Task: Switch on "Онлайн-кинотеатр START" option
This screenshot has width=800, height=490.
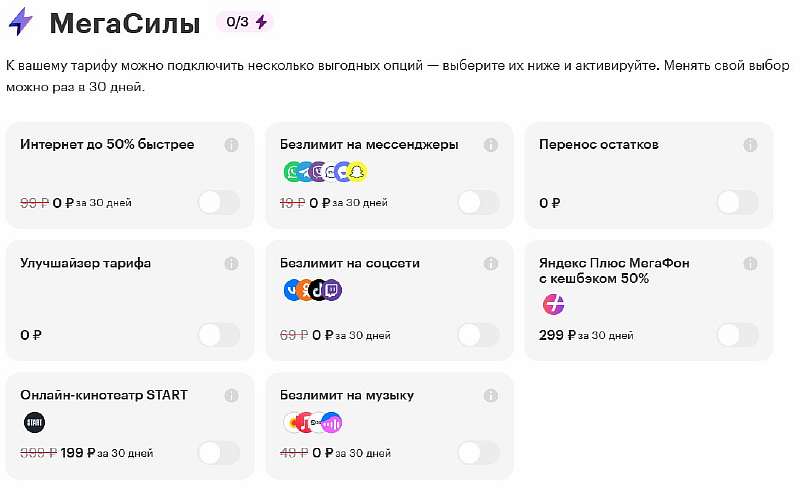Action: pos(218,453)
